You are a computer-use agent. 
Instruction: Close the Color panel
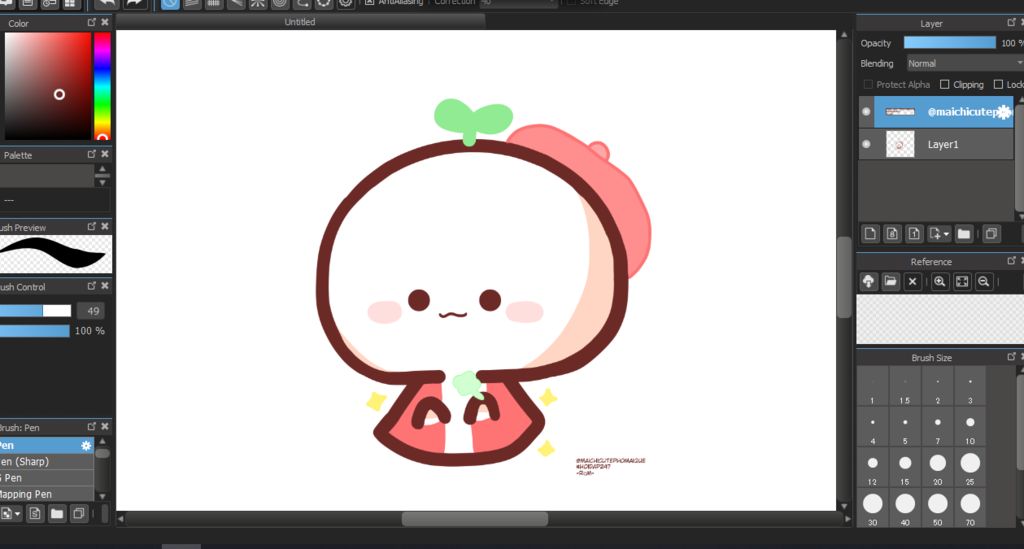104,22
